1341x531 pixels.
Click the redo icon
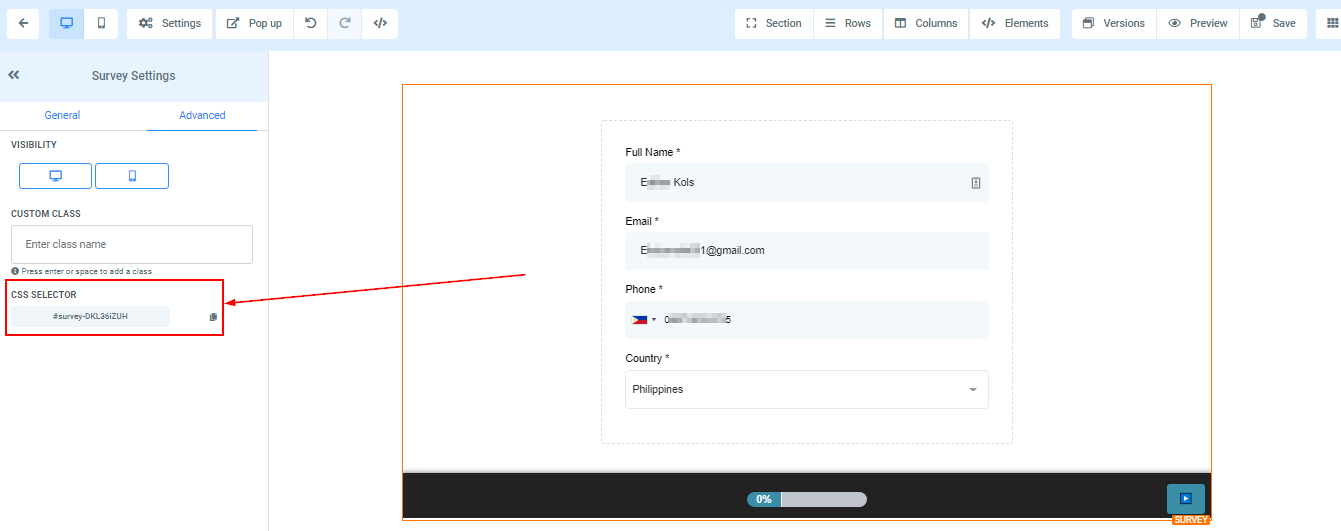point(345,23)
